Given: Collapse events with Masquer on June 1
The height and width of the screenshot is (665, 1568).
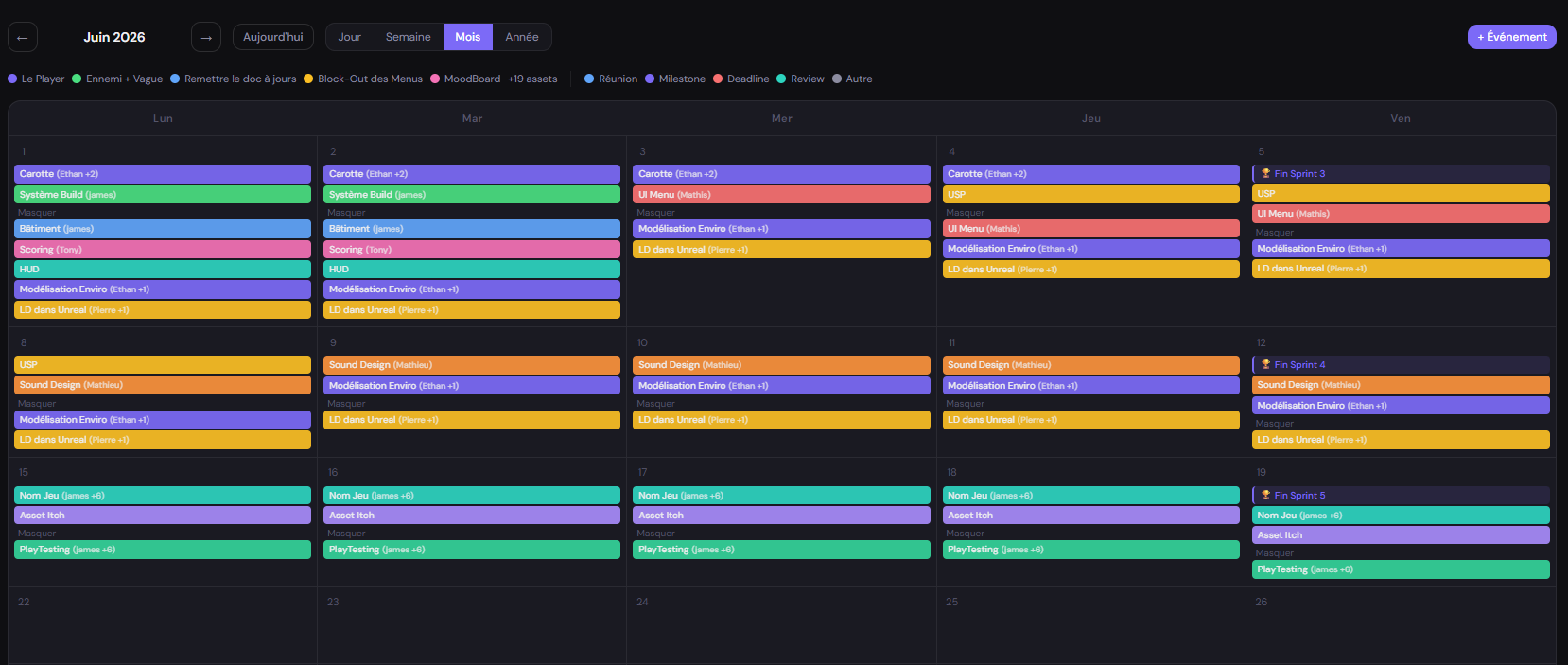Looking at the screenshot, I should [37, 213].
